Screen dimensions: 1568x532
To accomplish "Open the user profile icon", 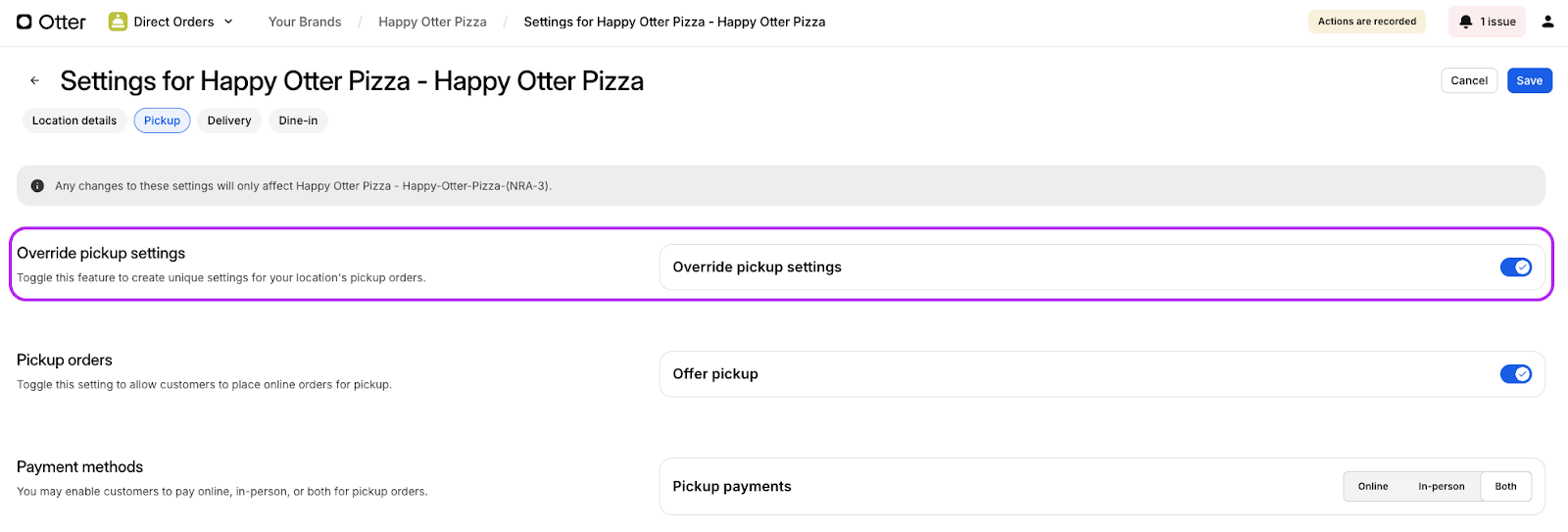I will coord(1547,22).
